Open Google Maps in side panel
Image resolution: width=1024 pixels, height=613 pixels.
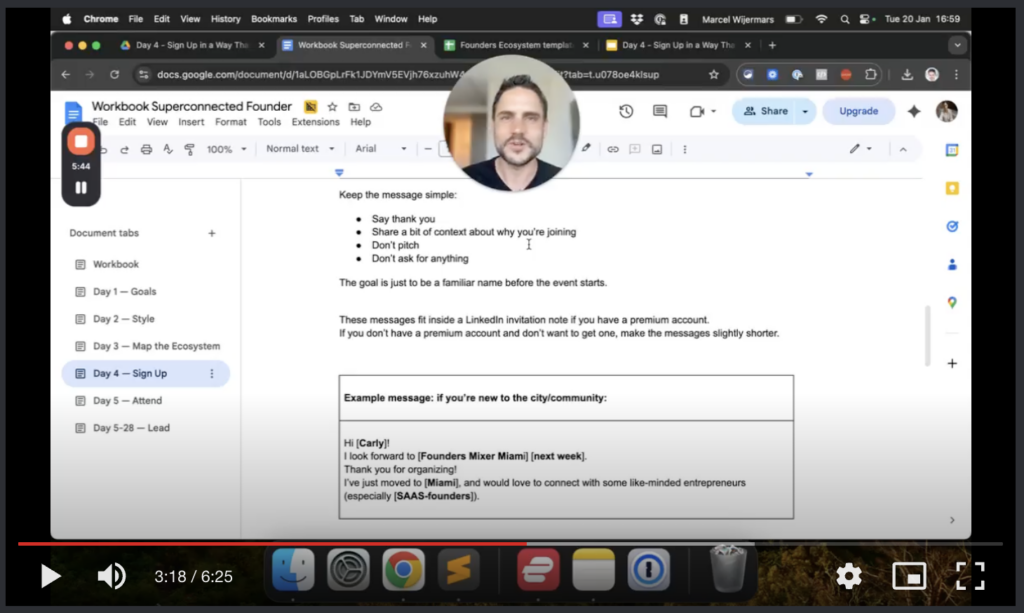click(952, 302)
